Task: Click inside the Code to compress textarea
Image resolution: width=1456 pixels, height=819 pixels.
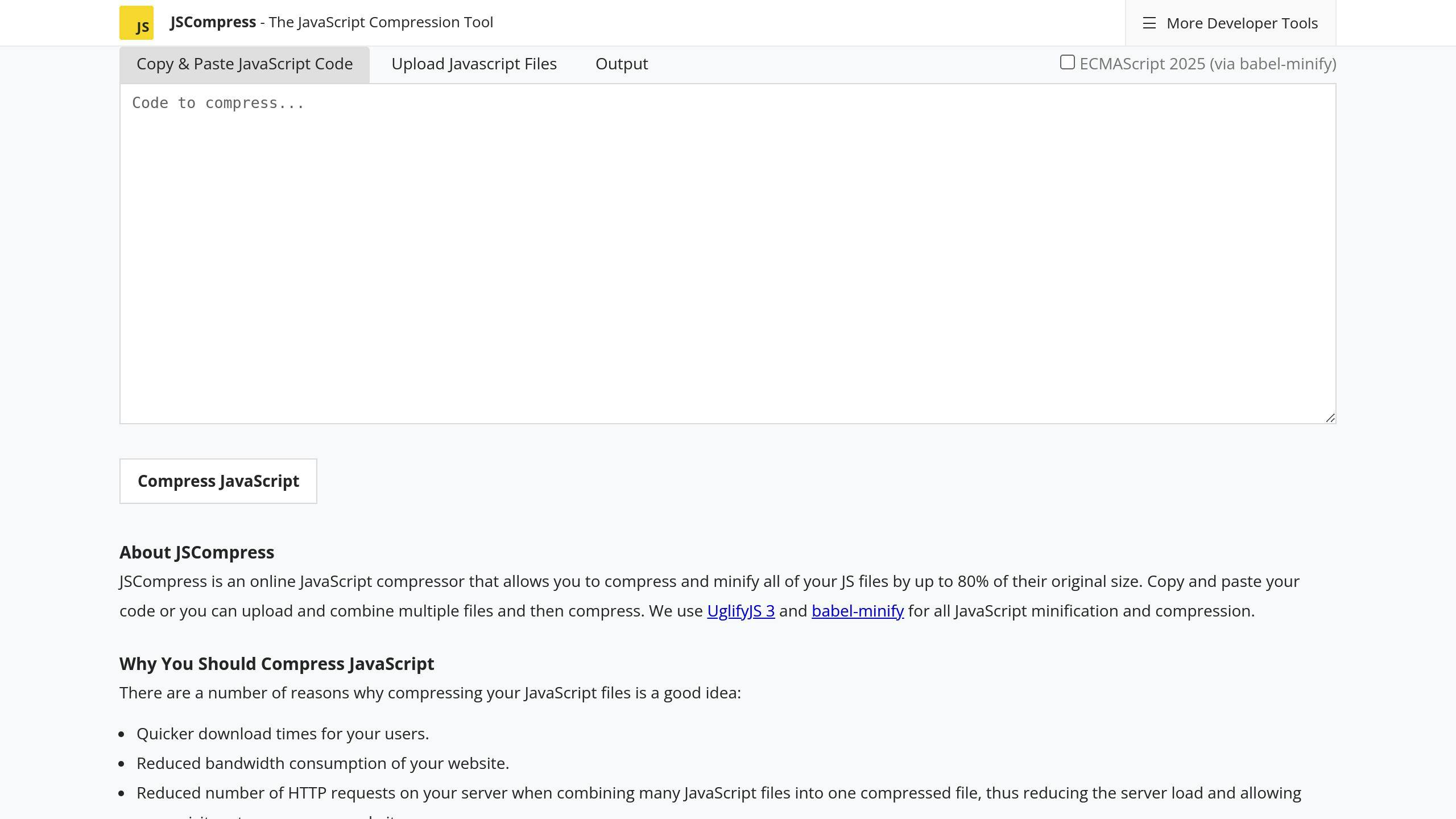Action: 727,254
